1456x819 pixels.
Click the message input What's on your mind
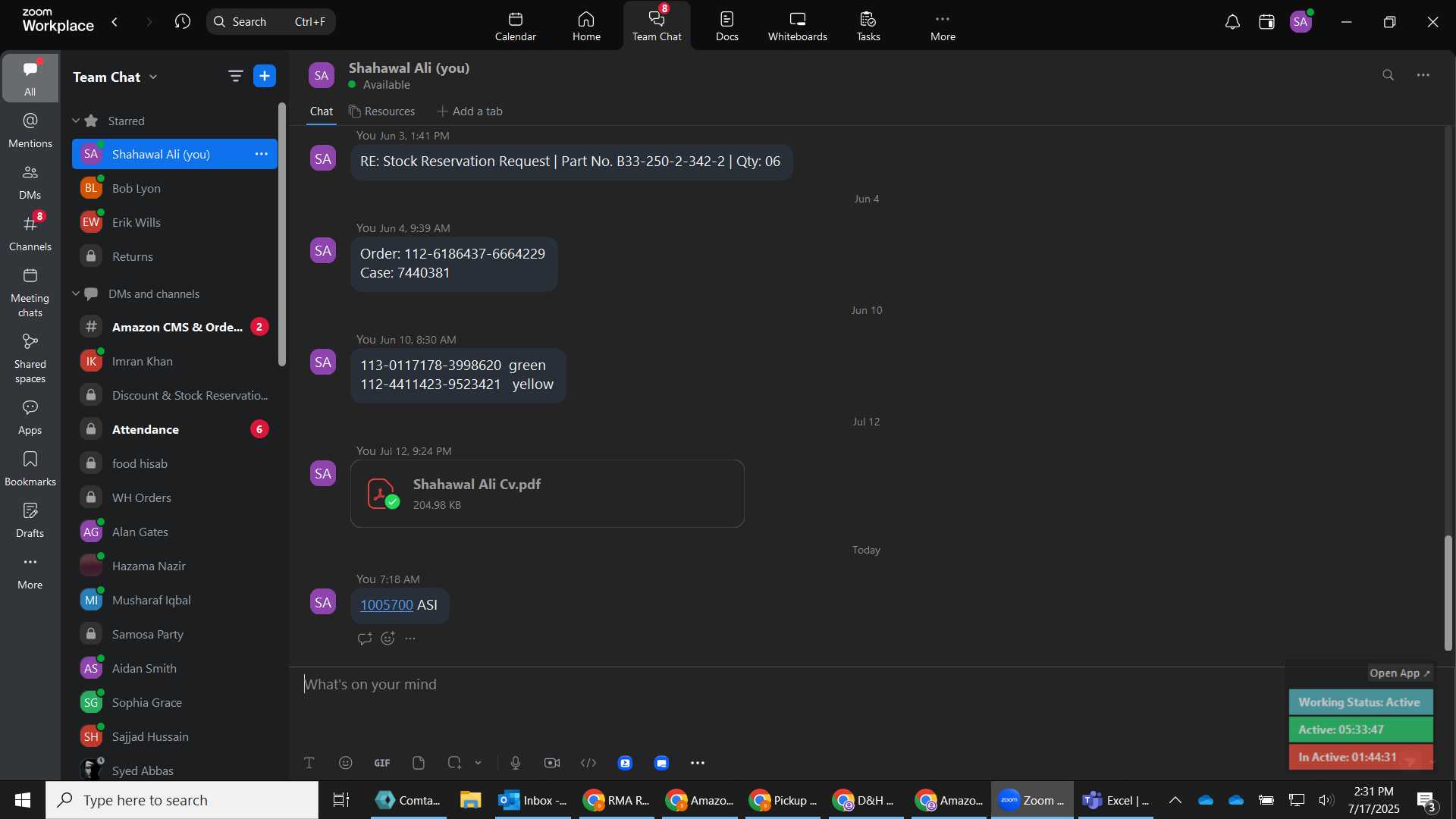tap(789, 685)
